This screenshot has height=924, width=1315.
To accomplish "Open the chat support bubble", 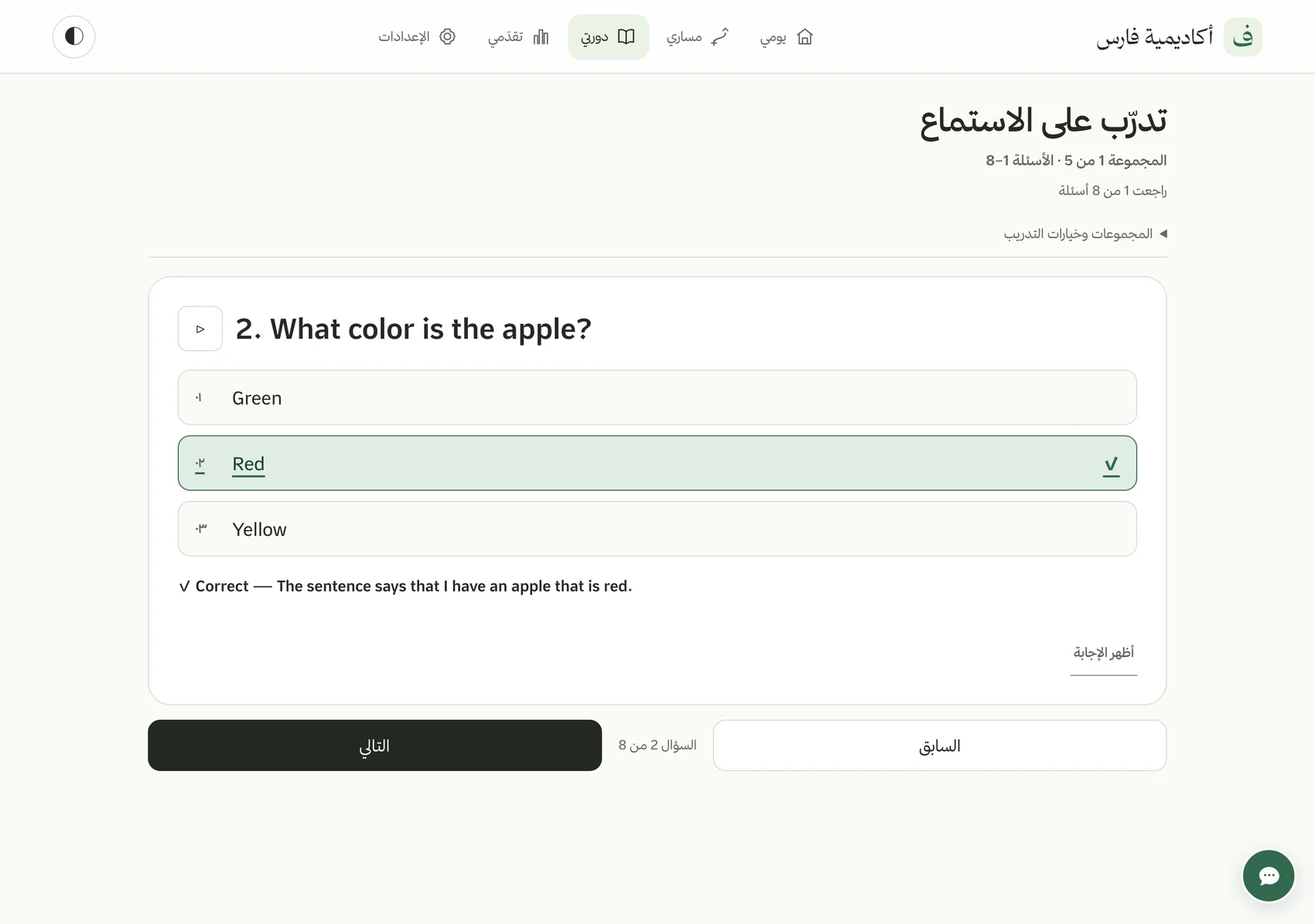I will tap(1268, 875).
